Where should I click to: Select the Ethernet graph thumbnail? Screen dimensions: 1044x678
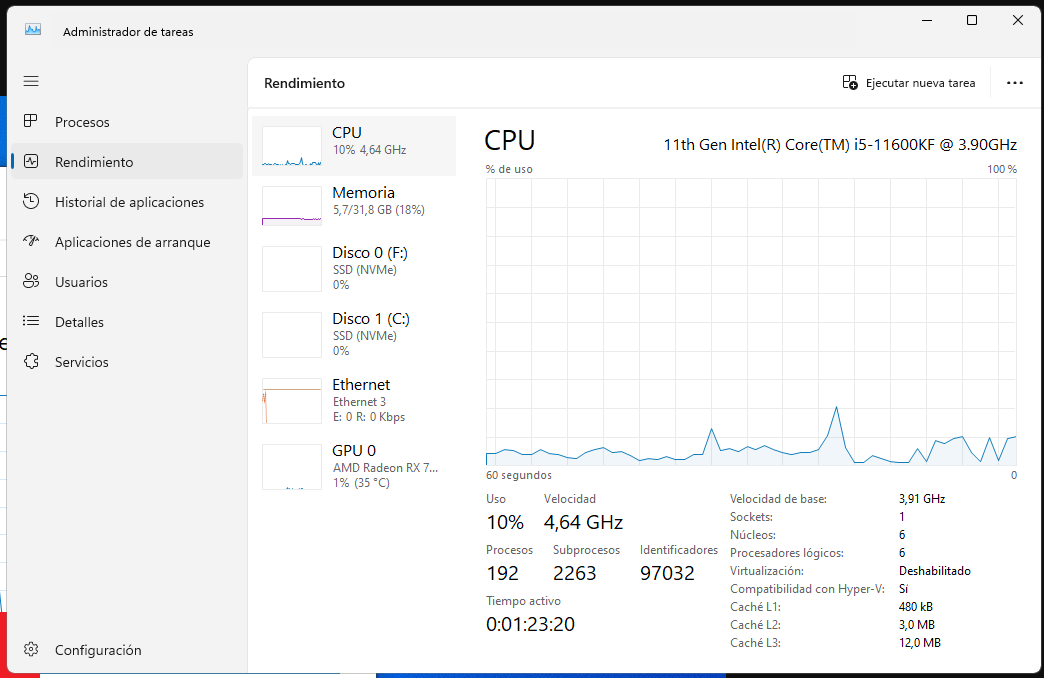[292, 401]
